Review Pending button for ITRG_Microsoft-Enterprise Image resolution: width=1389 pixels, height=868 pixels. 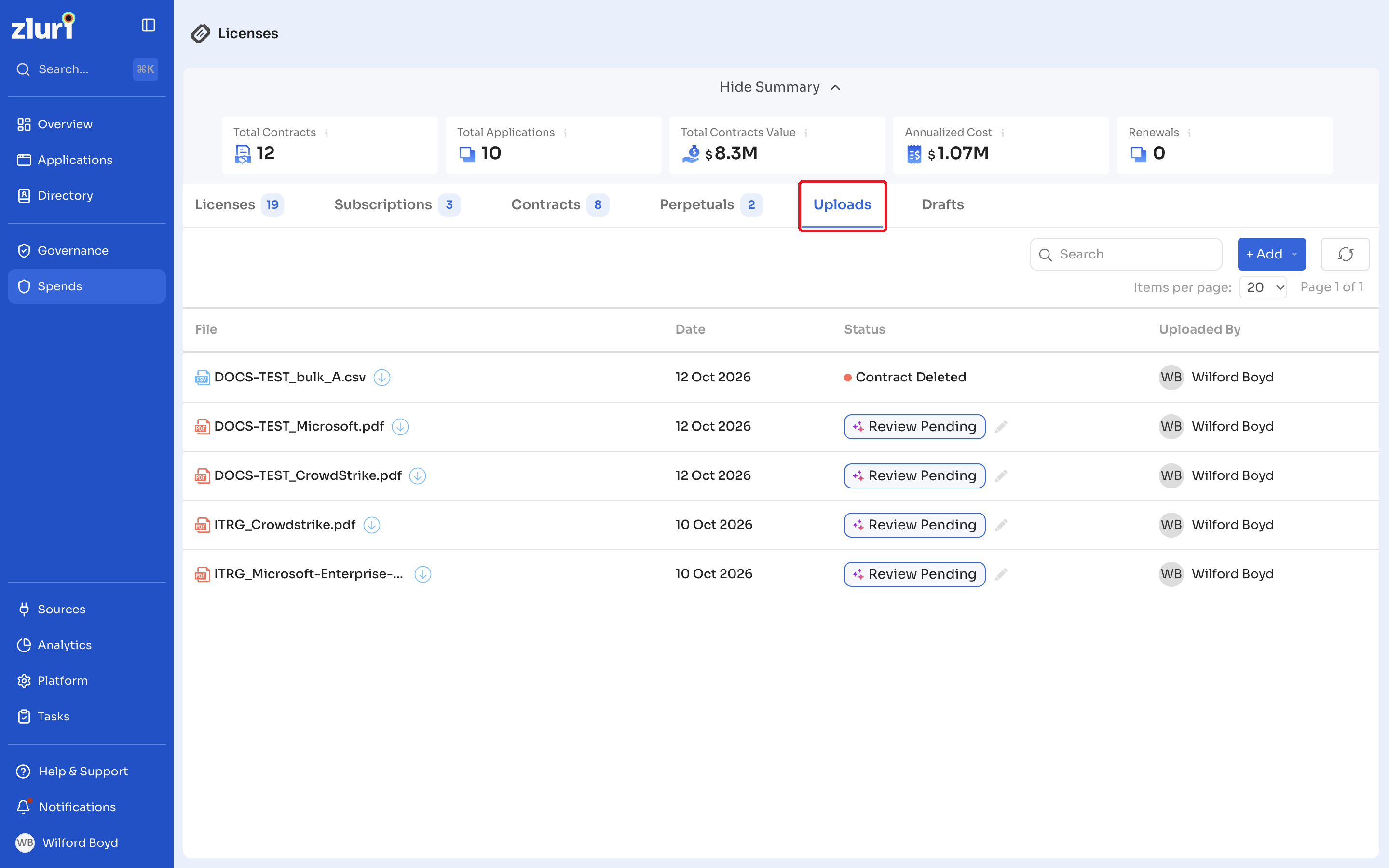[x=914, y=574]
